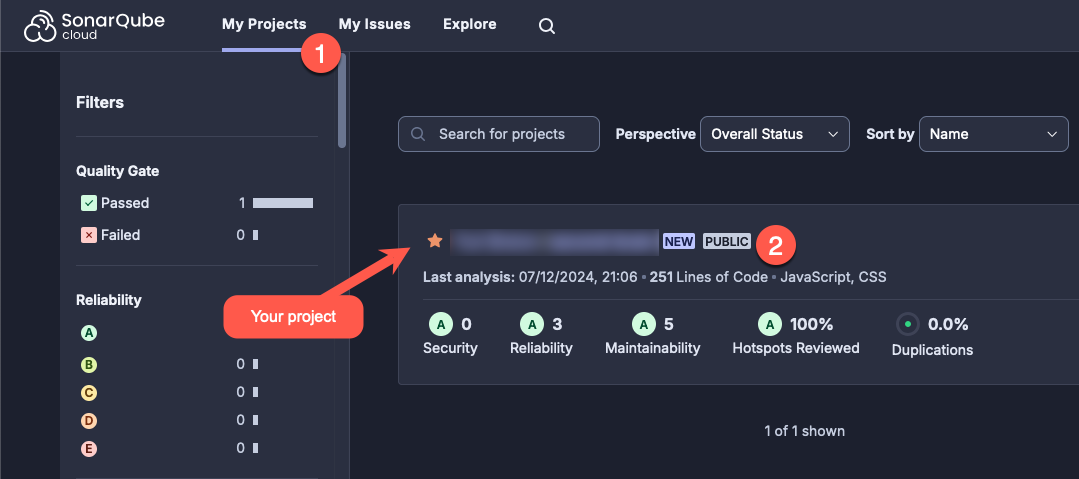1079x479 pixels.
Task: Open the My Projects tab
Action: (264, 24)
